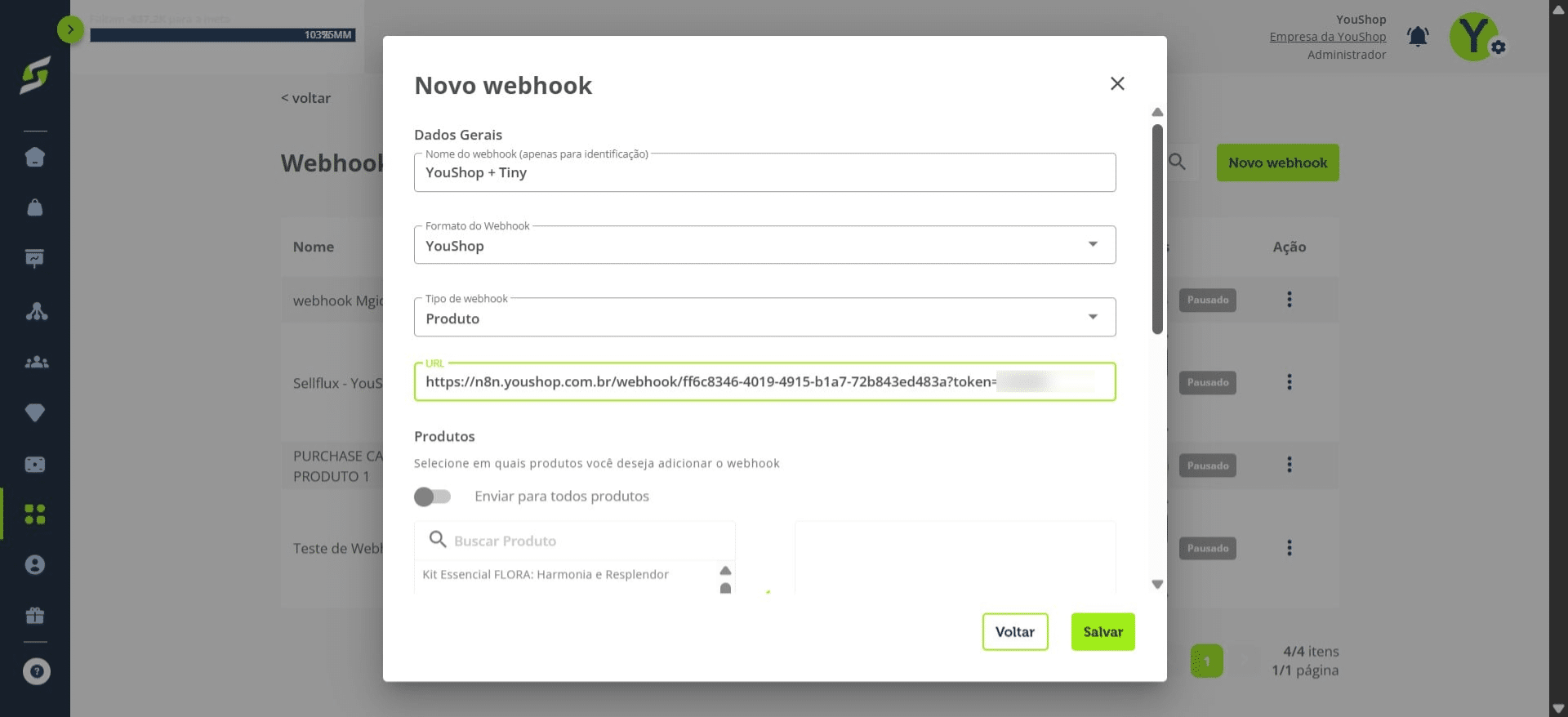Open the Formato do Webhook dropdown
1568x717 pixels.
pos(764,245)
